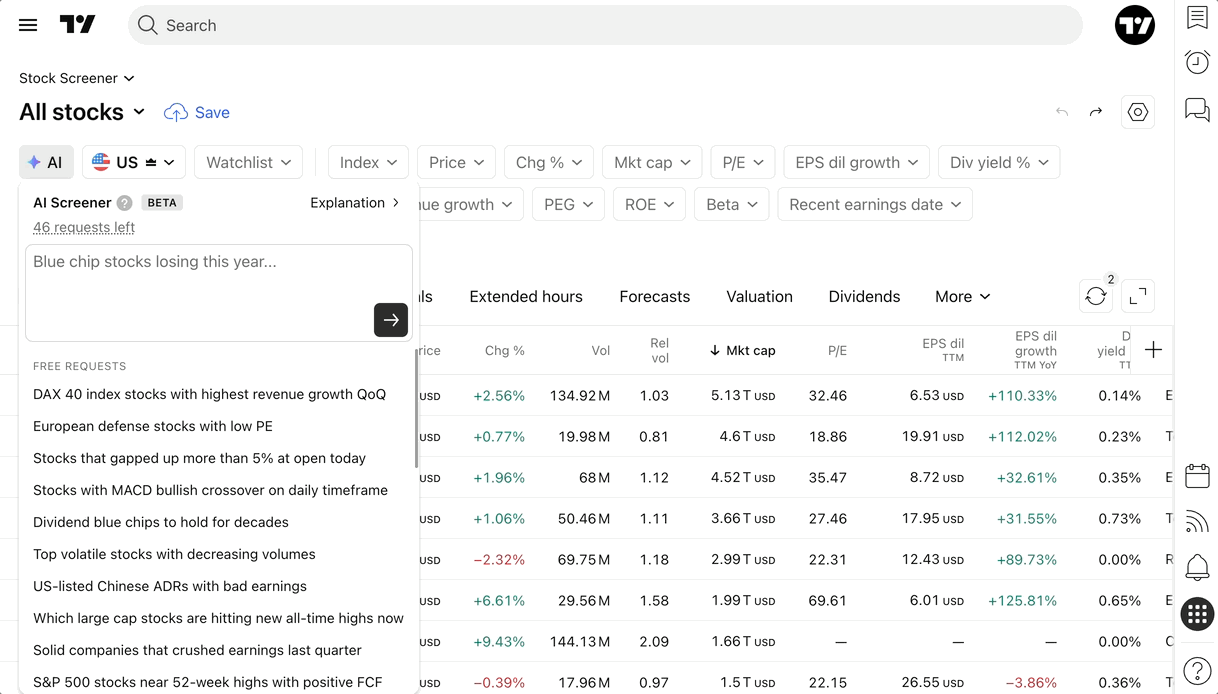Click the Save screen link
The image size is (1218, 694).
point(197,112)
